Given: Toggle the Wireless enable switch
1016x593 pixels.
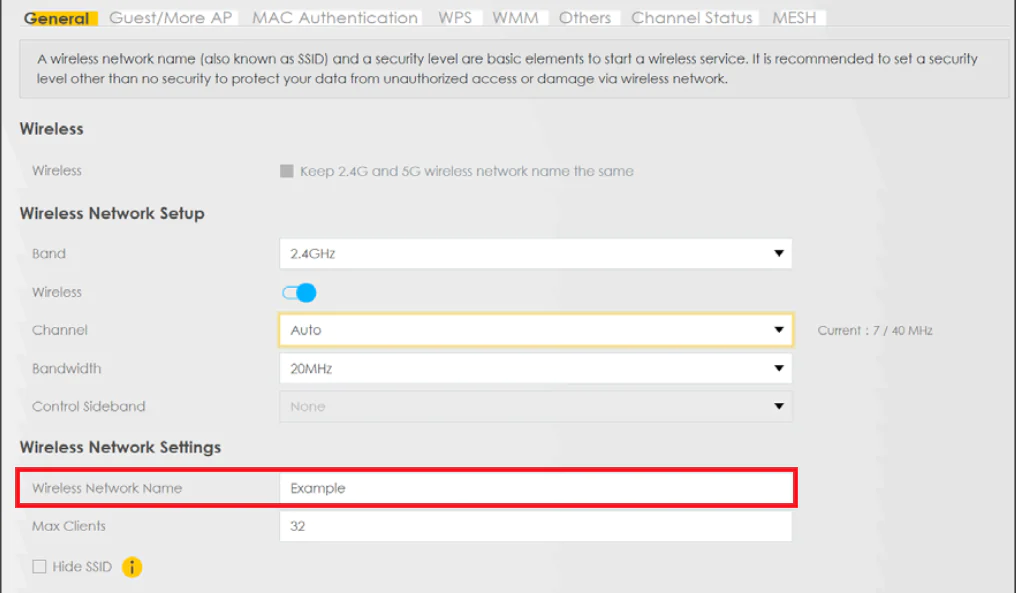Looking at the screenshot, I should (299, 293).
